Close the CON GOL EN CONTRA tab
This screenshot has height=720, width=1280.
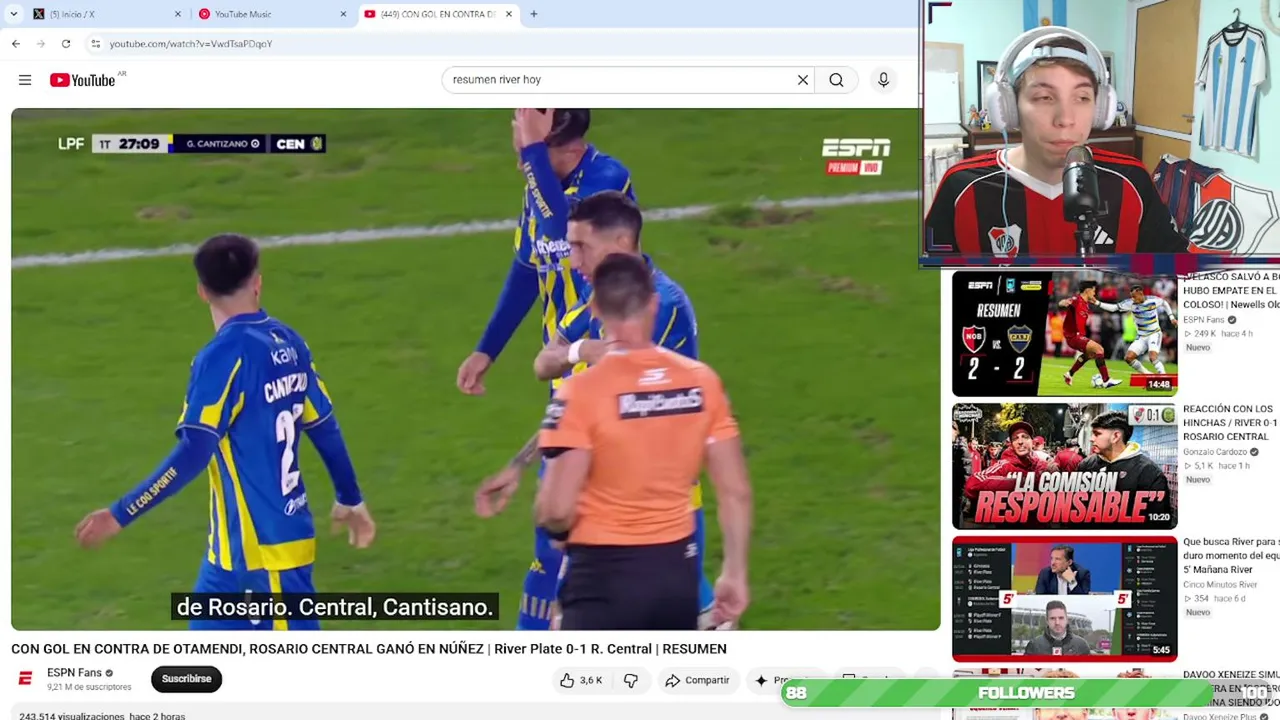[509, 14]
